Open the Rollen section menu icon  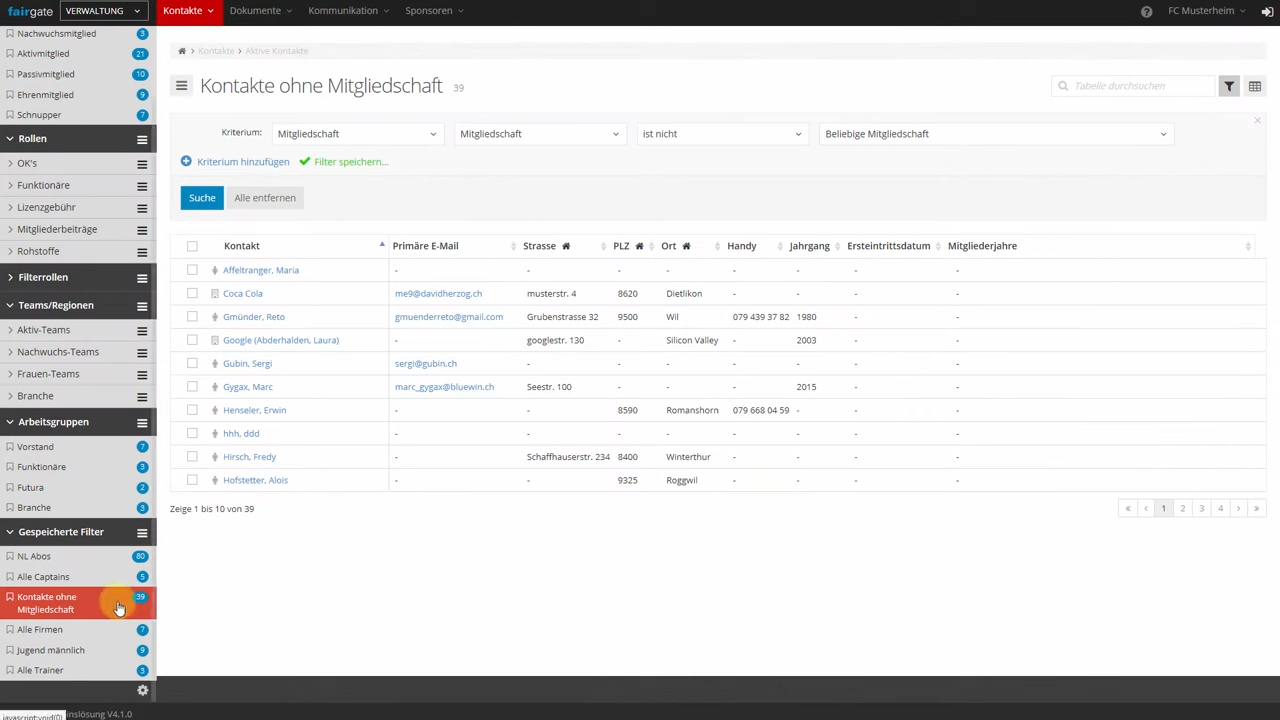tap(142, 140)
